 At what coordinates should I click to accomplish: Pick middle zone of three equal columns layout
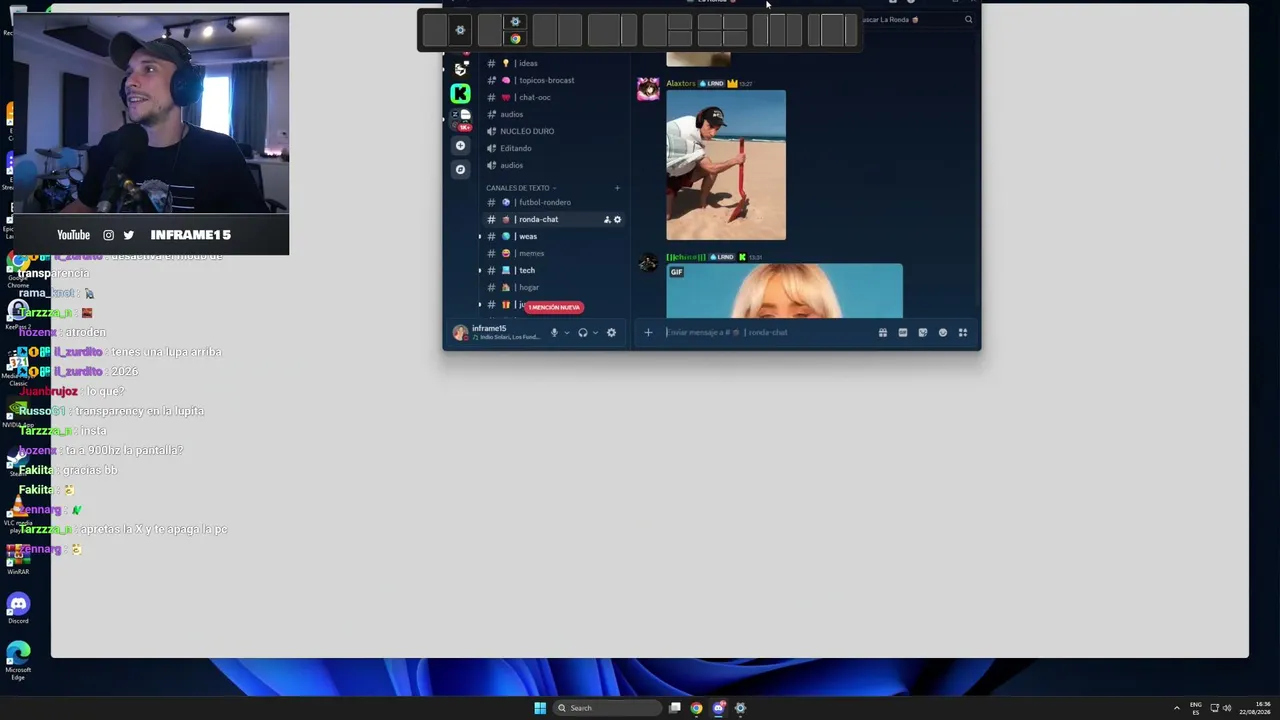[x=777, y=30]
